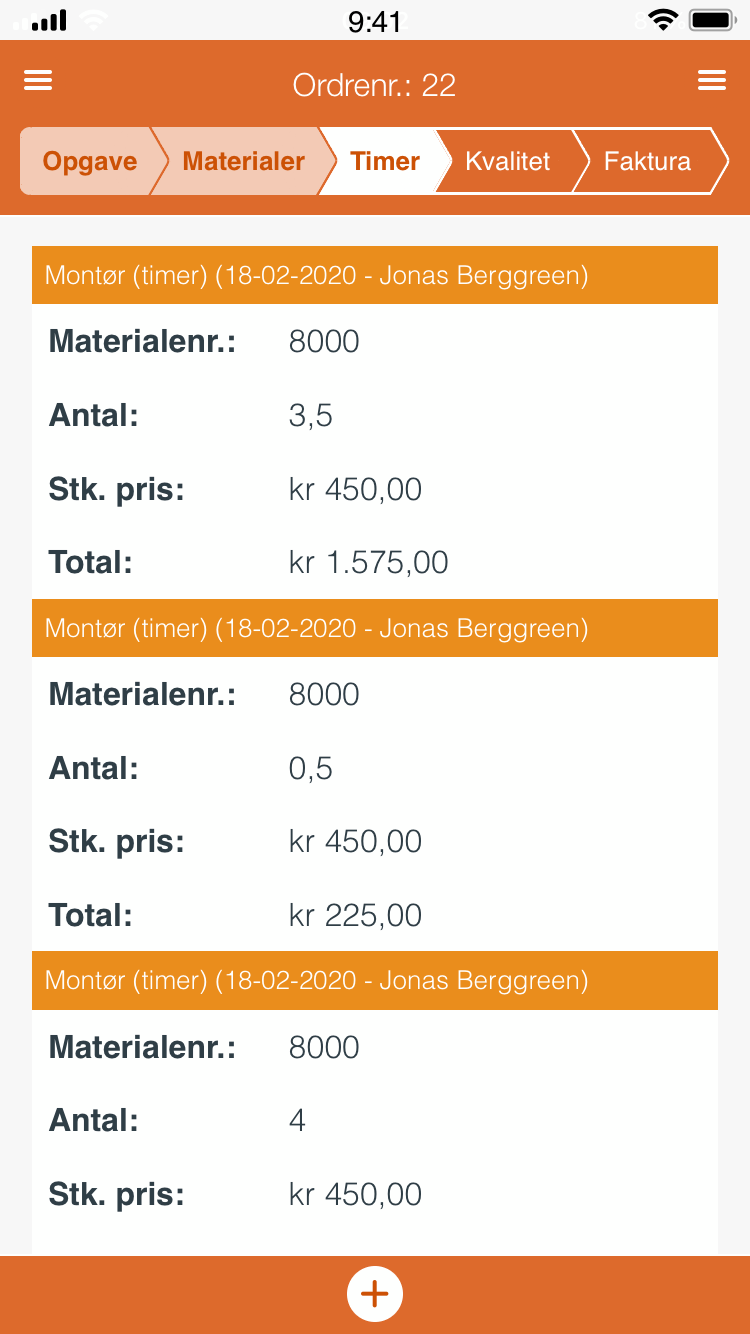This screenshot has height=1334, width=750.
Task: Go to the Kvalitet step
Action: tap(507, 161)
